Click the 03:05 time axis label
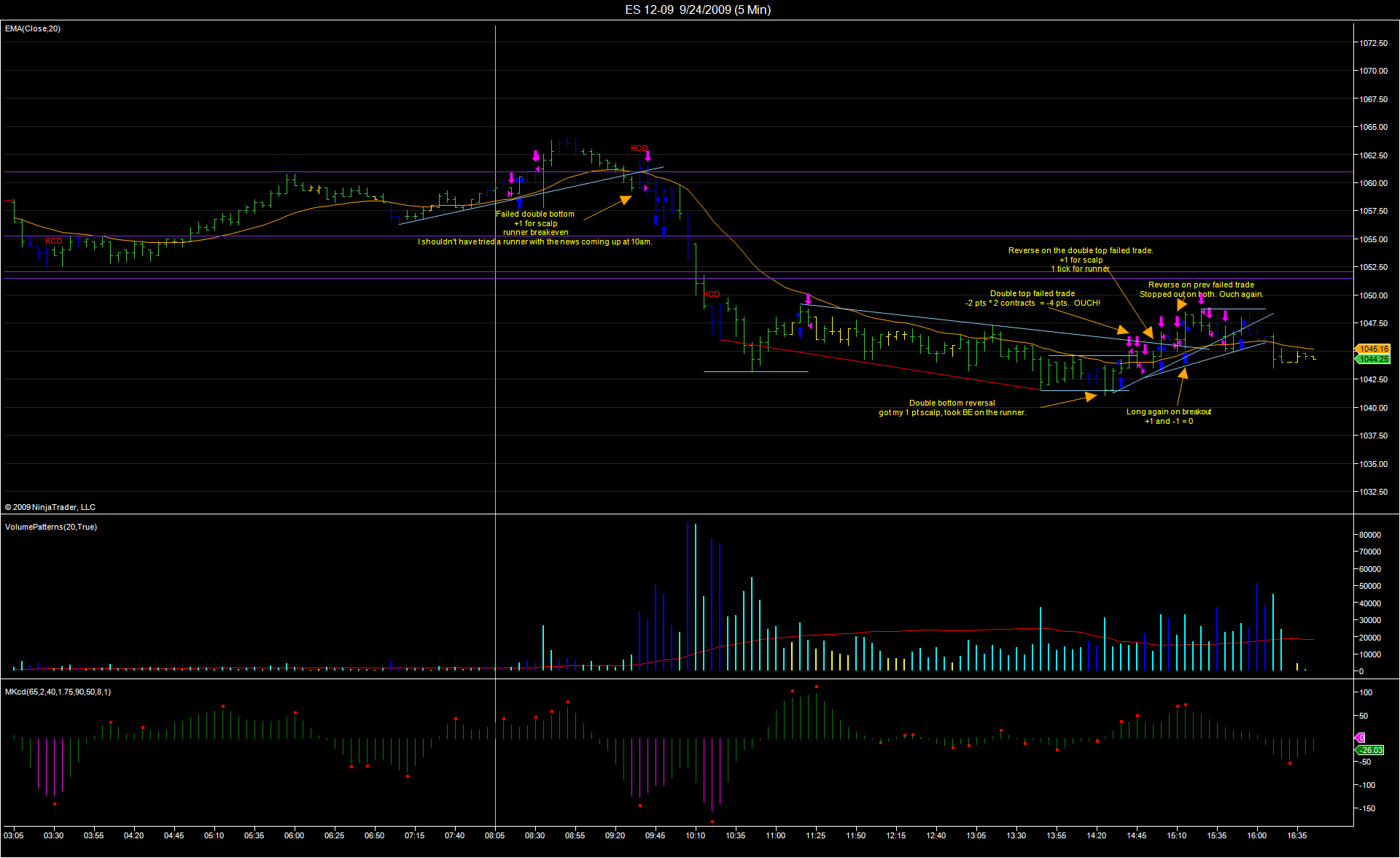Viewport: 1400px width, 858px height. pos(13,835)
